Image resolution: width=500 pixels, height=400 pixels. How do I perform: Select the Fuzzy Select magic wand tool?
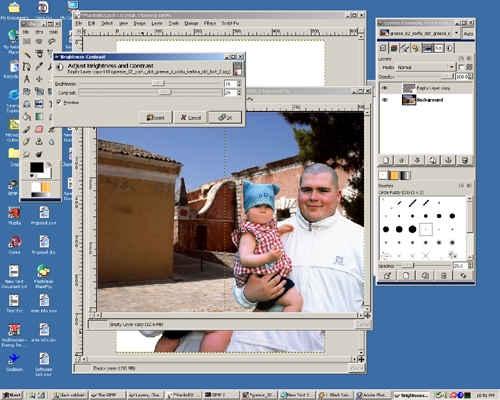point(27,54)
